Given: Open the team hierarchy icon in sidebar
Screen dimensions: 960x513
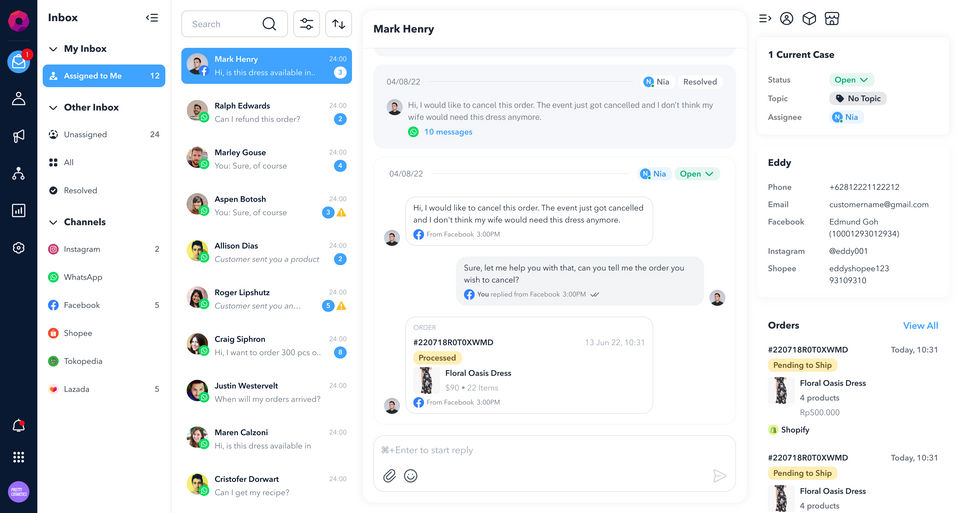Looking at the screenshot, I should pos(18,173).
